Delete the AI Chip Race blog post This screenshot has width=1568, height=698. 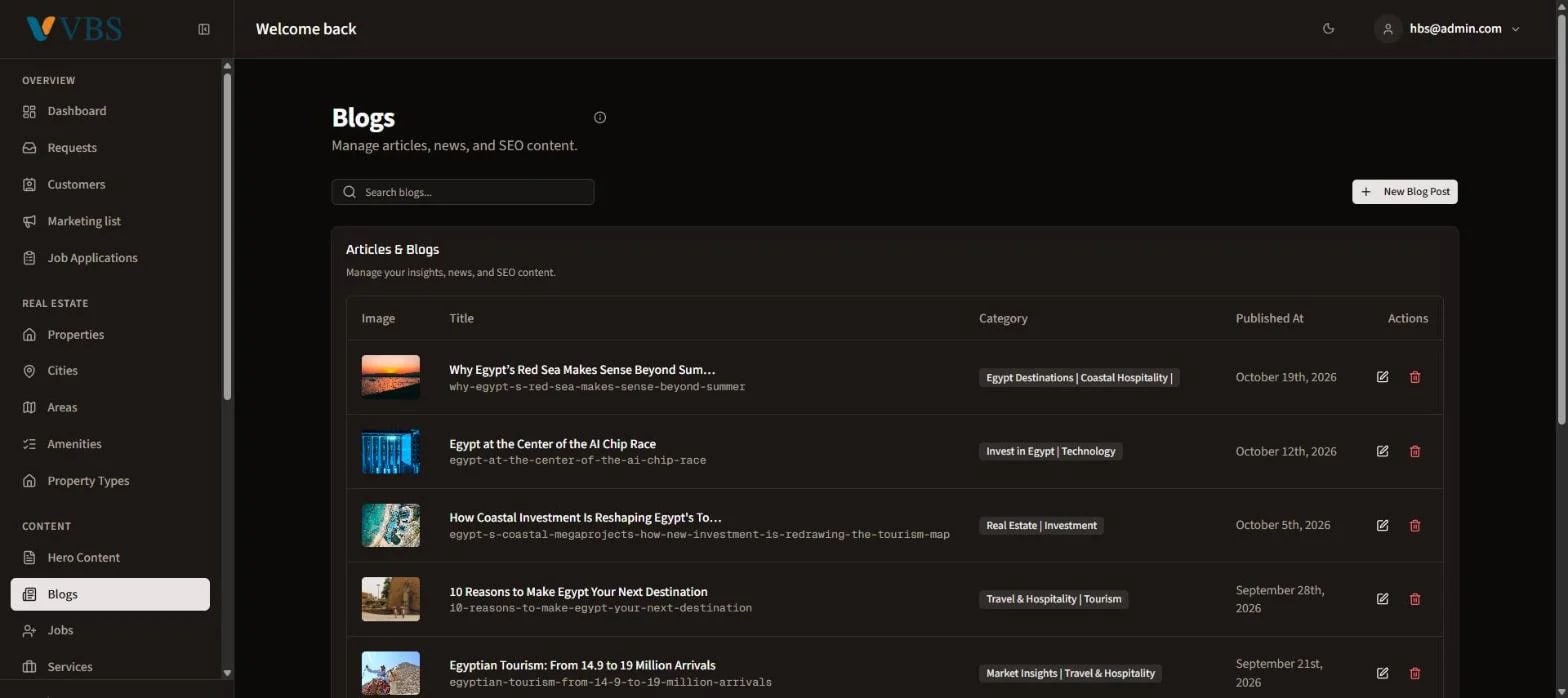[1415, 451]
